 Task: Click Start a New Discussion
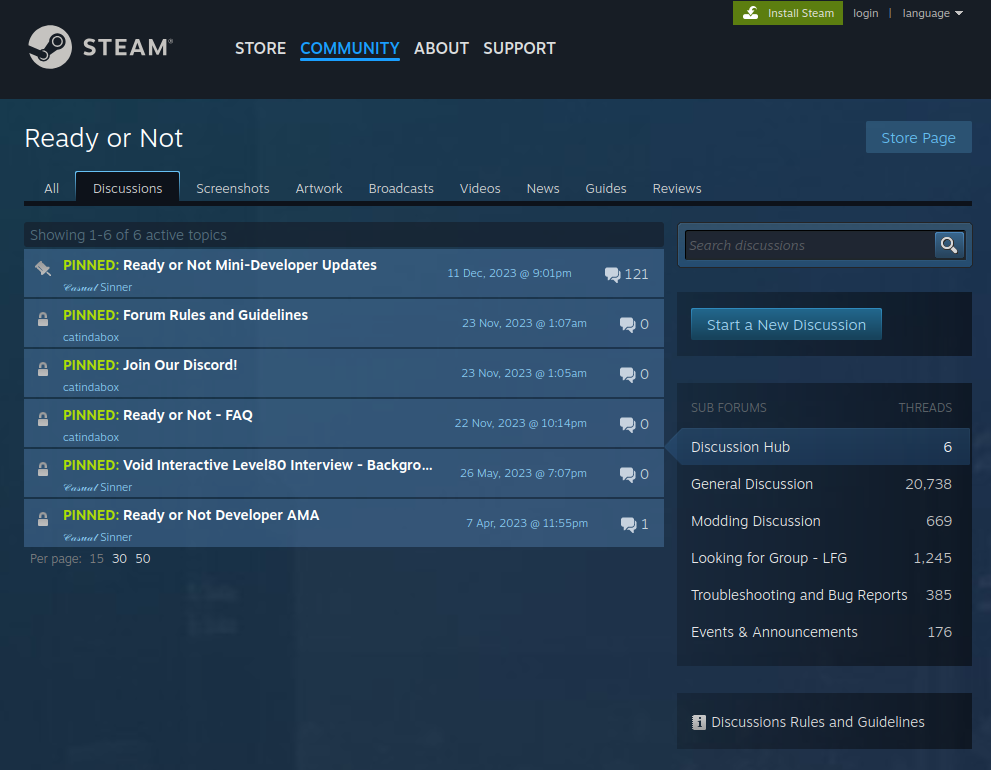point(786,324)
